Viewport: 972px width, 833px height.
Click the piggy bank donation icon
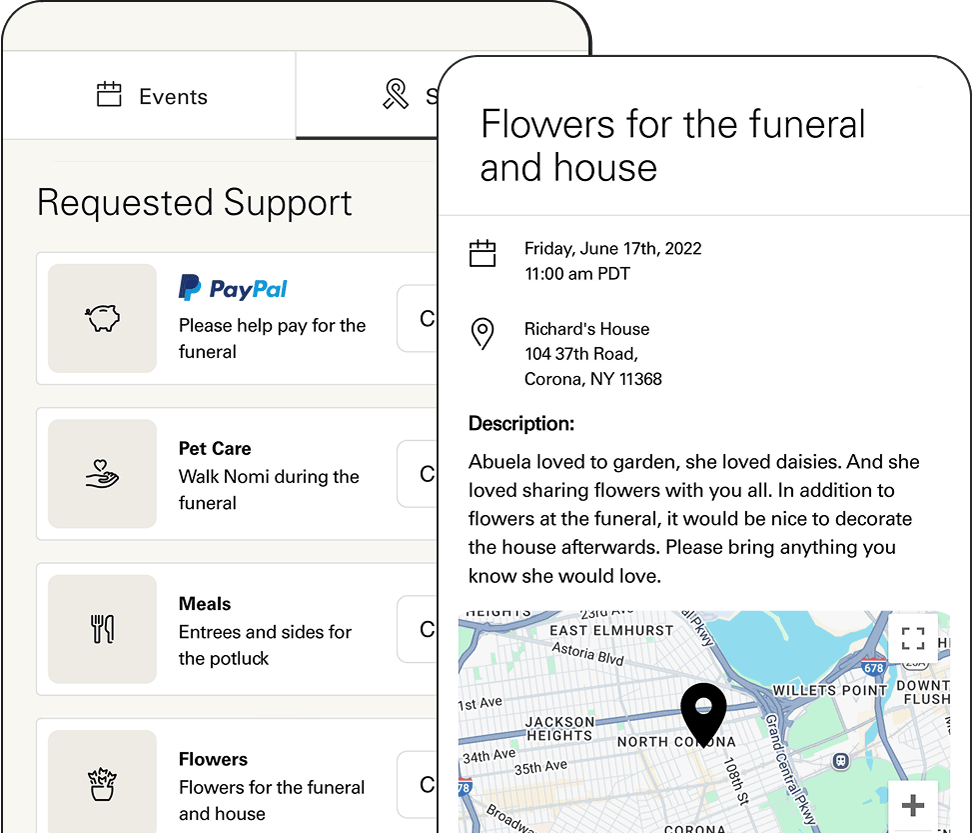point(102,318)
